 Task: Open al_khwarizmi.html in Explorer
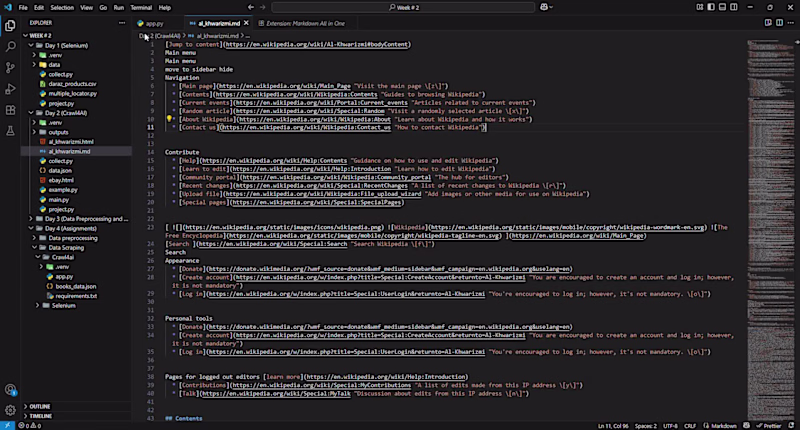[71, 142]
